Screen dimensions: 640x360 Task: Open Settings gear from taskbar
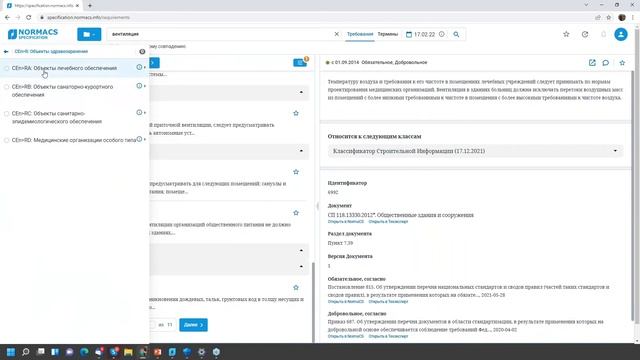(202, 352)
